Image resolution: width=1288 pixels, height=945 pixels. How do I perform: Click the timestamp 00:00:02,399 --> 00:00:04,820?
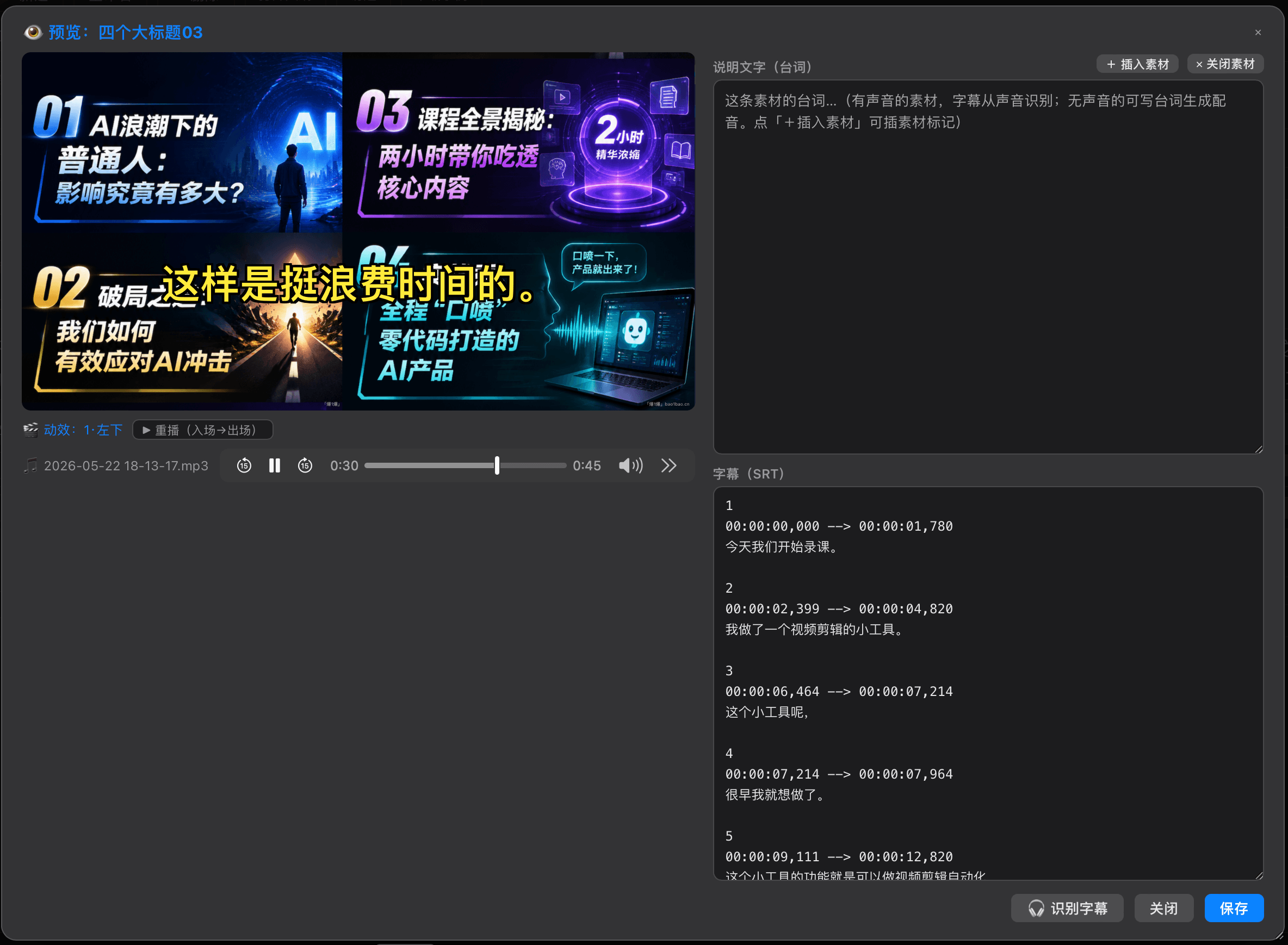click(x=839, y=608)
